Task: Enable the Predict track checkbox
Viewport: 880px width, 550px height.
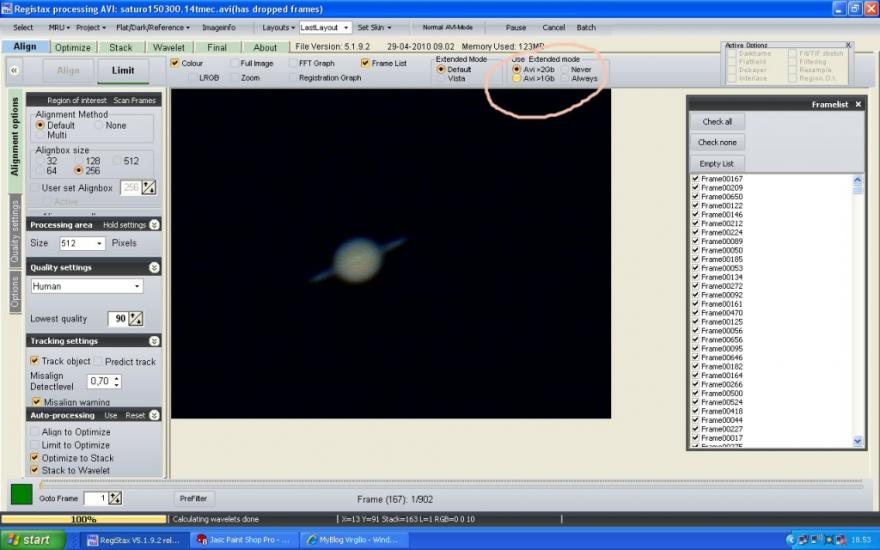Action: pyautogui.click(x=99, y=361)
